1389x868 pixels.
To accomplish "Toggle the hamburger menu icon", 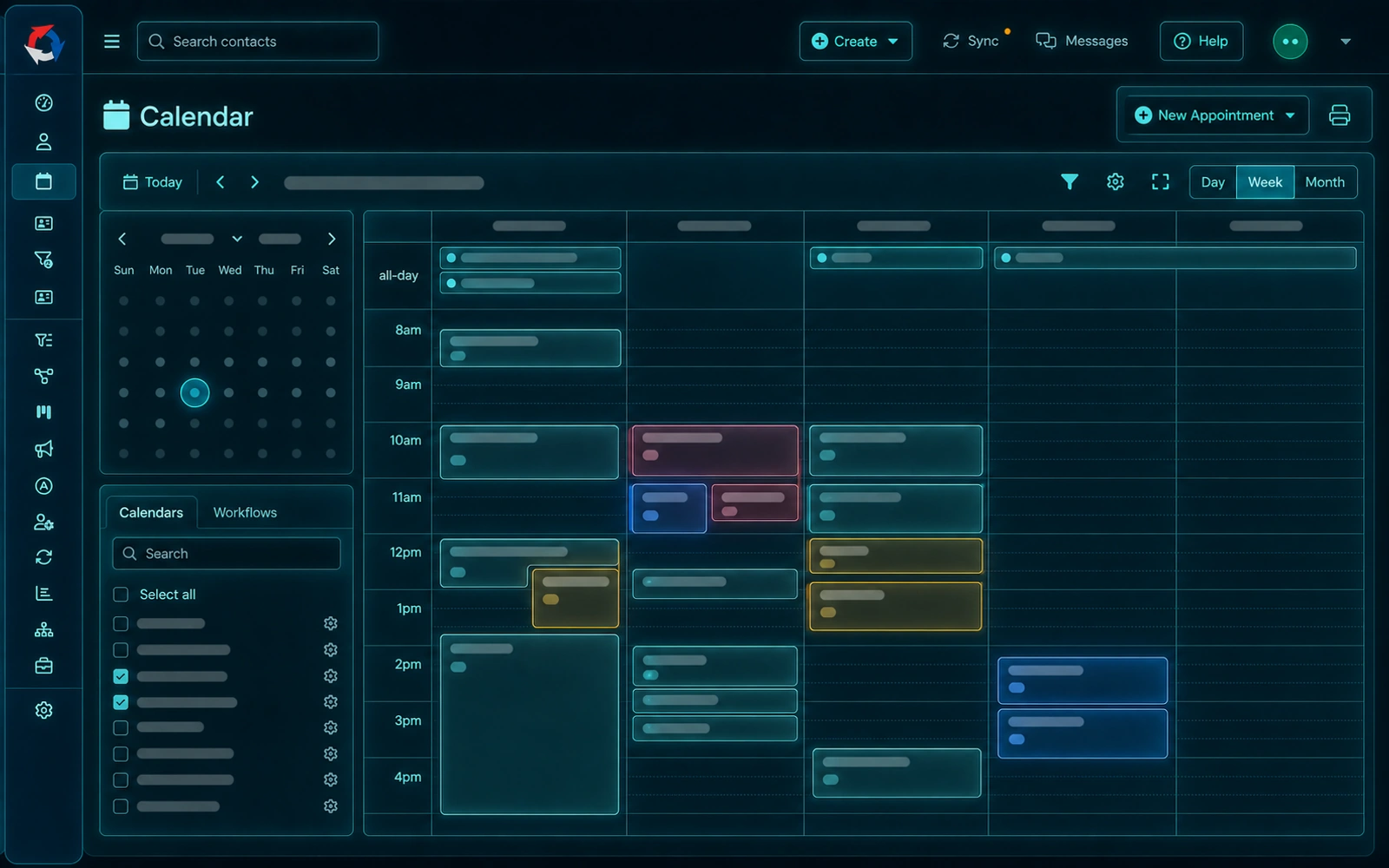I will pos(112,42).
